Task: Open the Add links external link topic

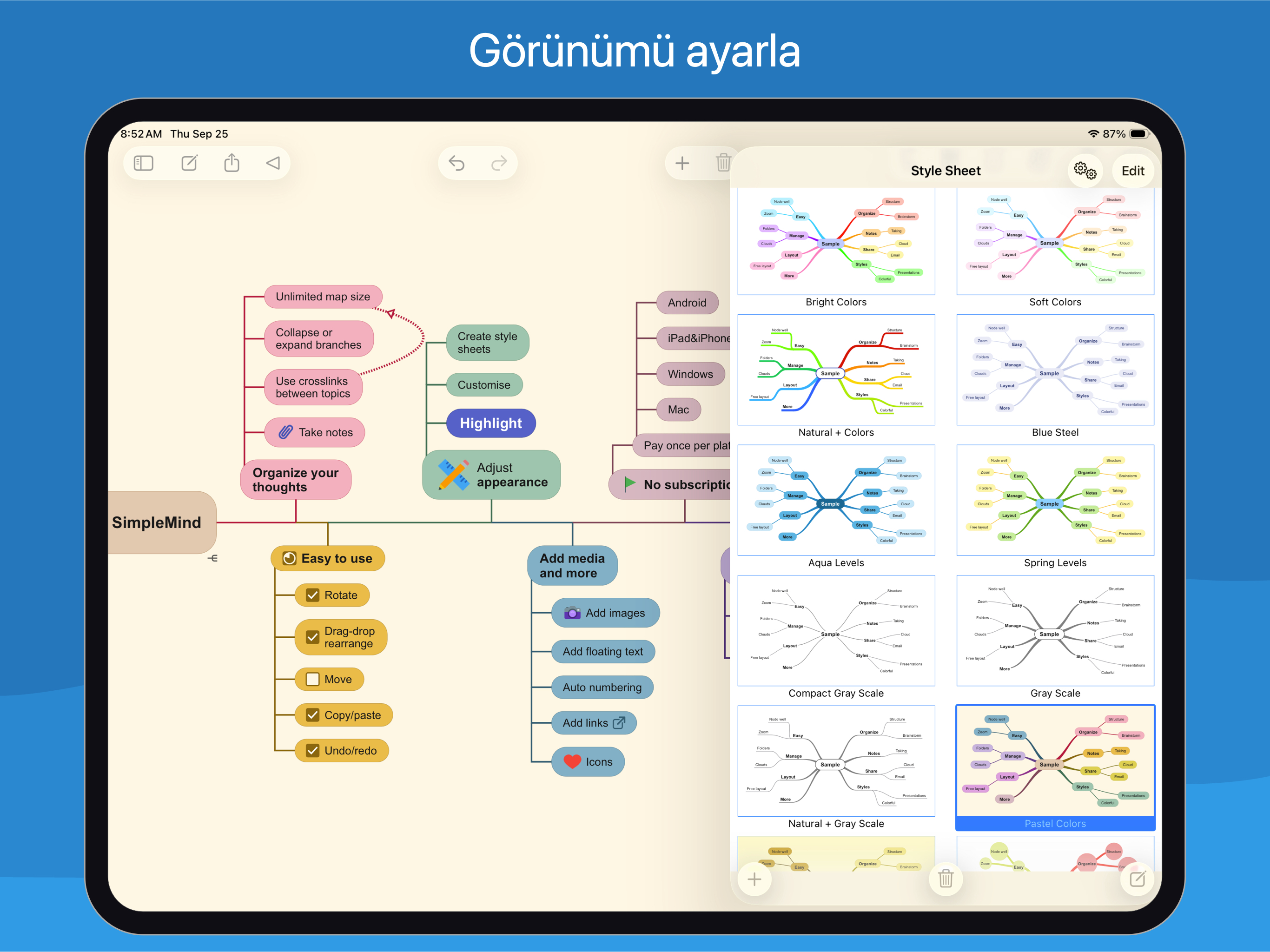Action: point(594,723)
